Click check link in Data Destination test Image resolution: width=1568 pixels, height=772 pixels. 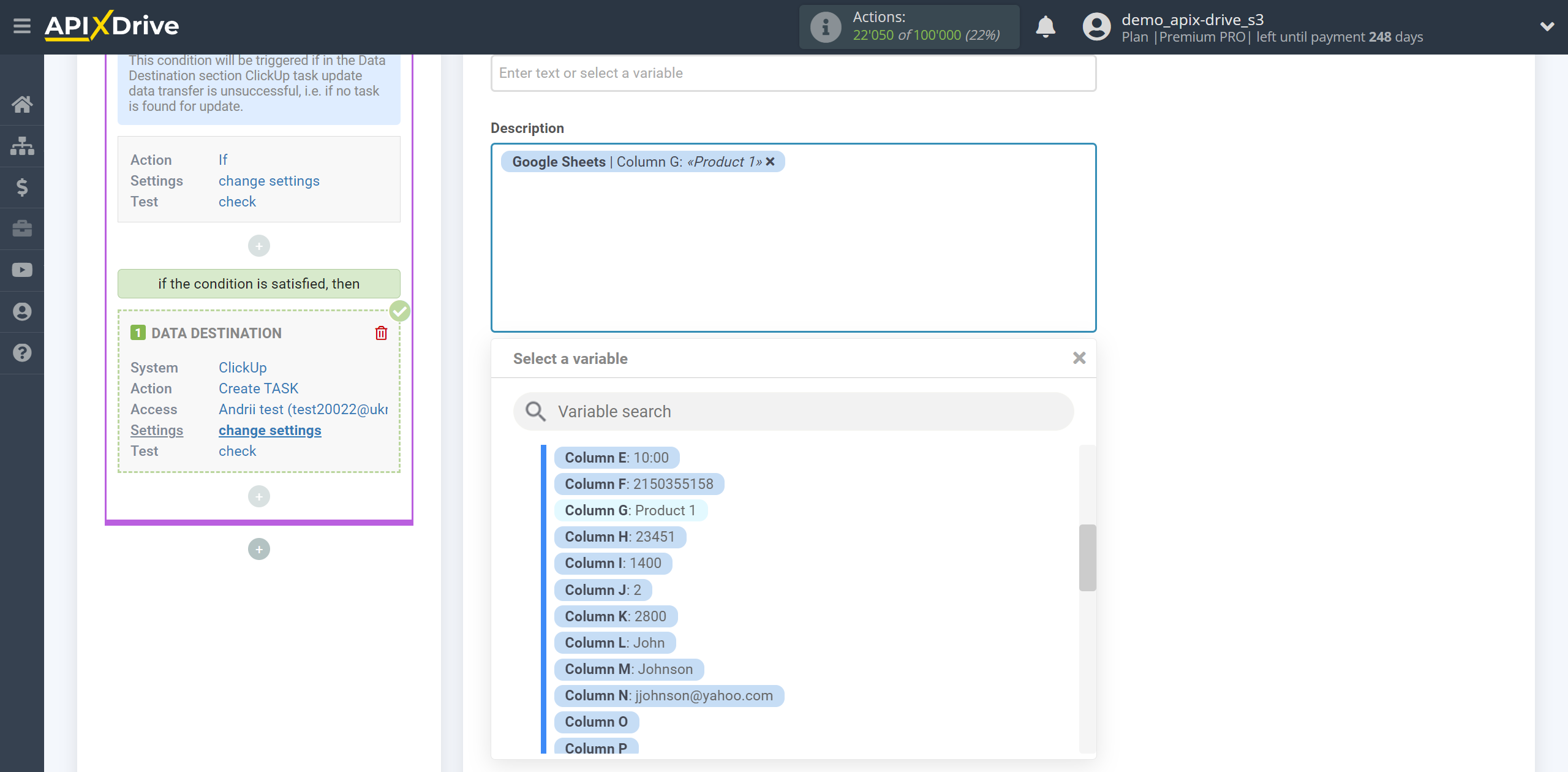[x=237, y=451]
